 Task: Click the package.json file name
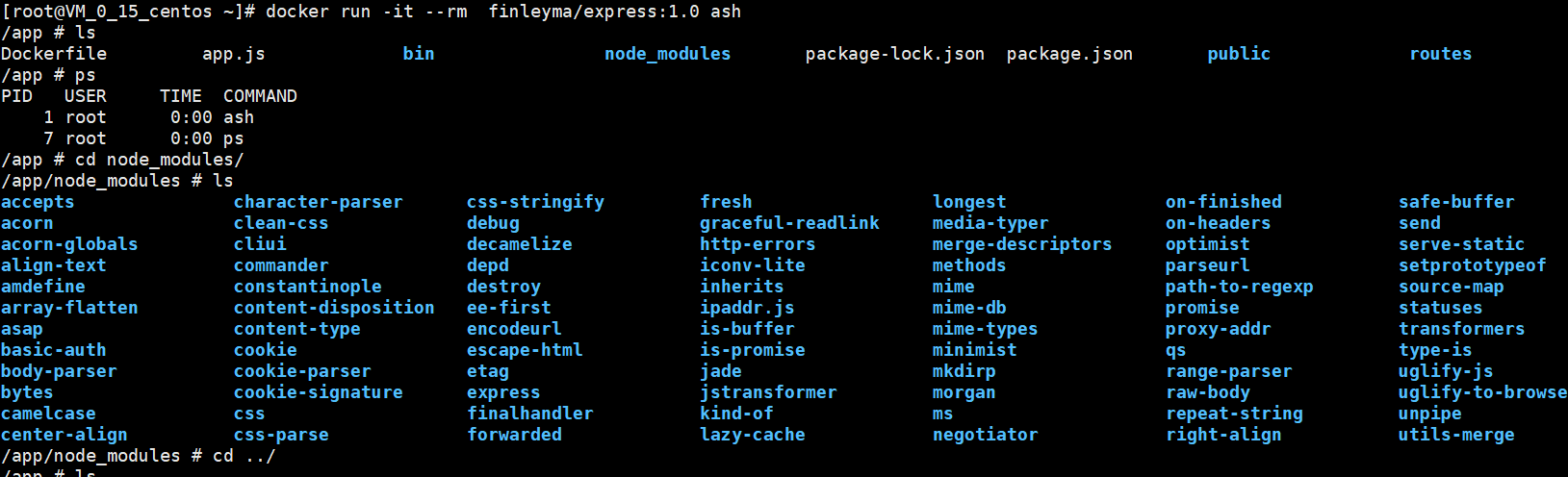point(1069,54)
